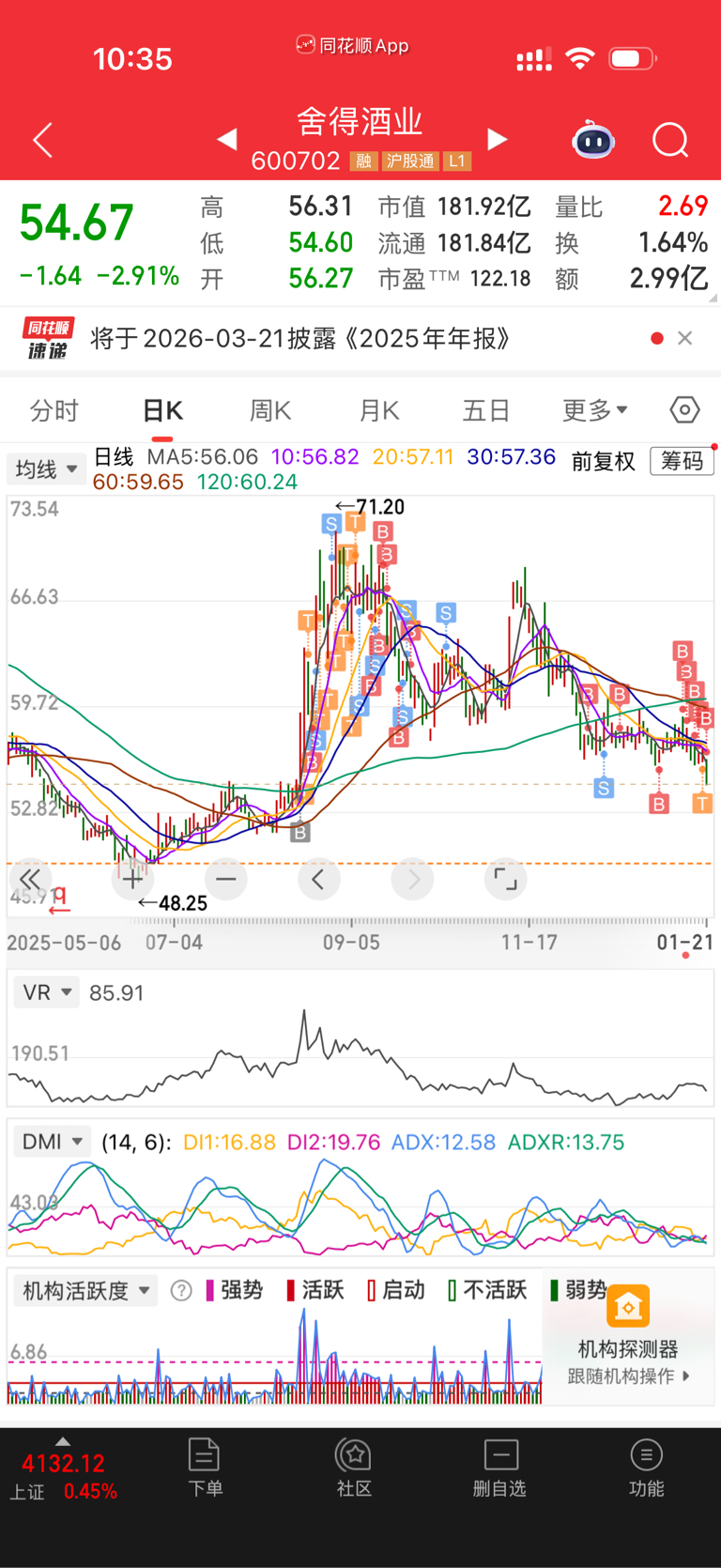The height and width of the screenshot is (1568, 721).
Task: Switch to 月K tab
Action: (379, 411)
